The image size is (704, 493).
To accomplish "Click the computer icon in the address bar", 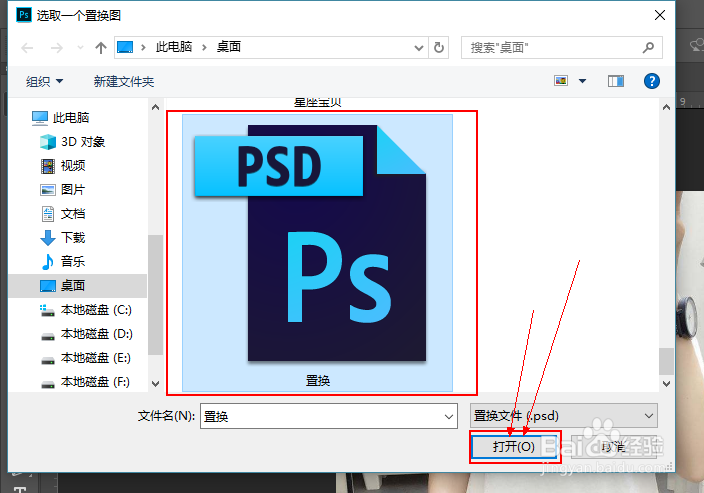I will pos(125,47).
